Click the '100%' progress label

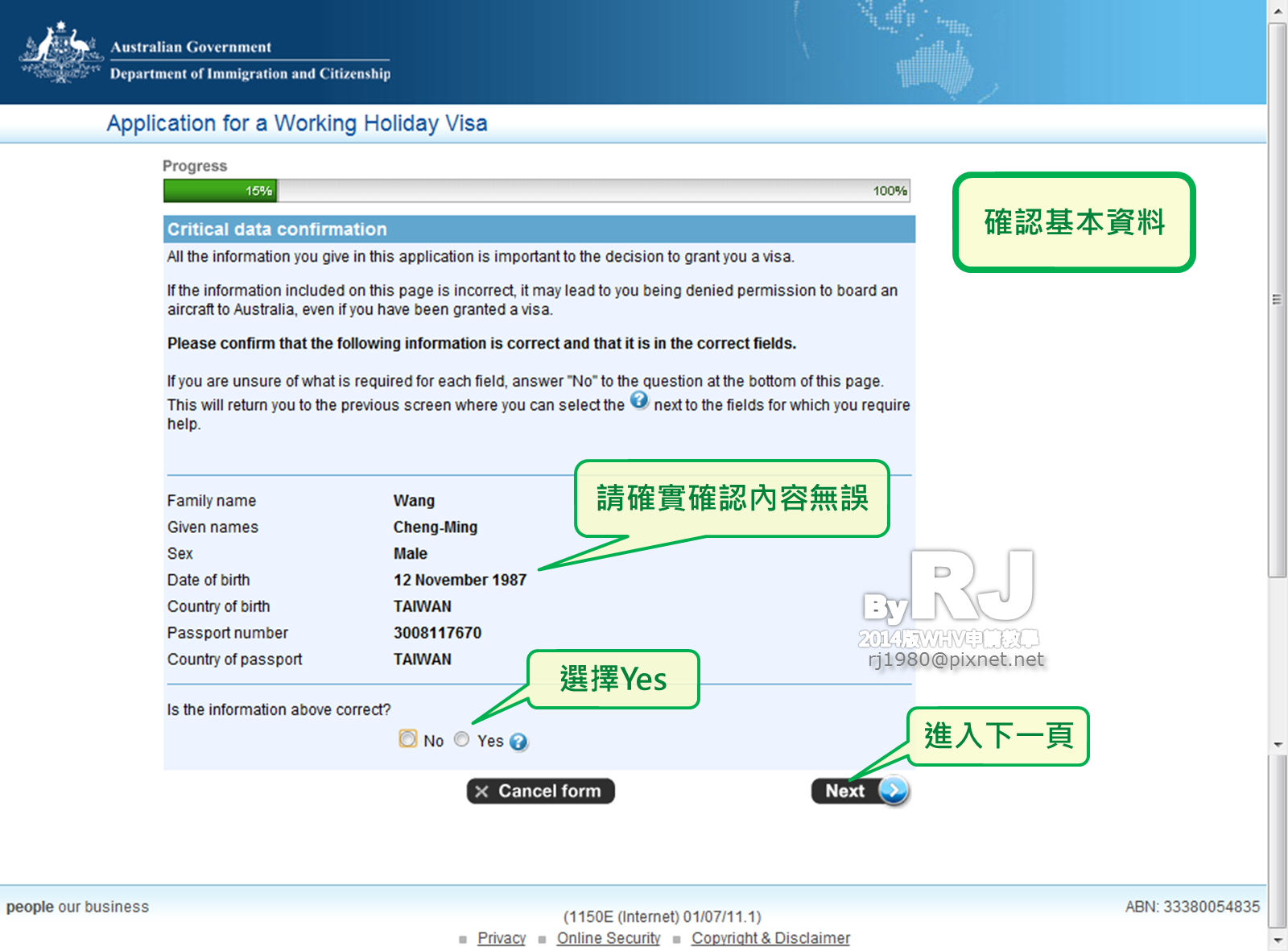tap(890, 191)
